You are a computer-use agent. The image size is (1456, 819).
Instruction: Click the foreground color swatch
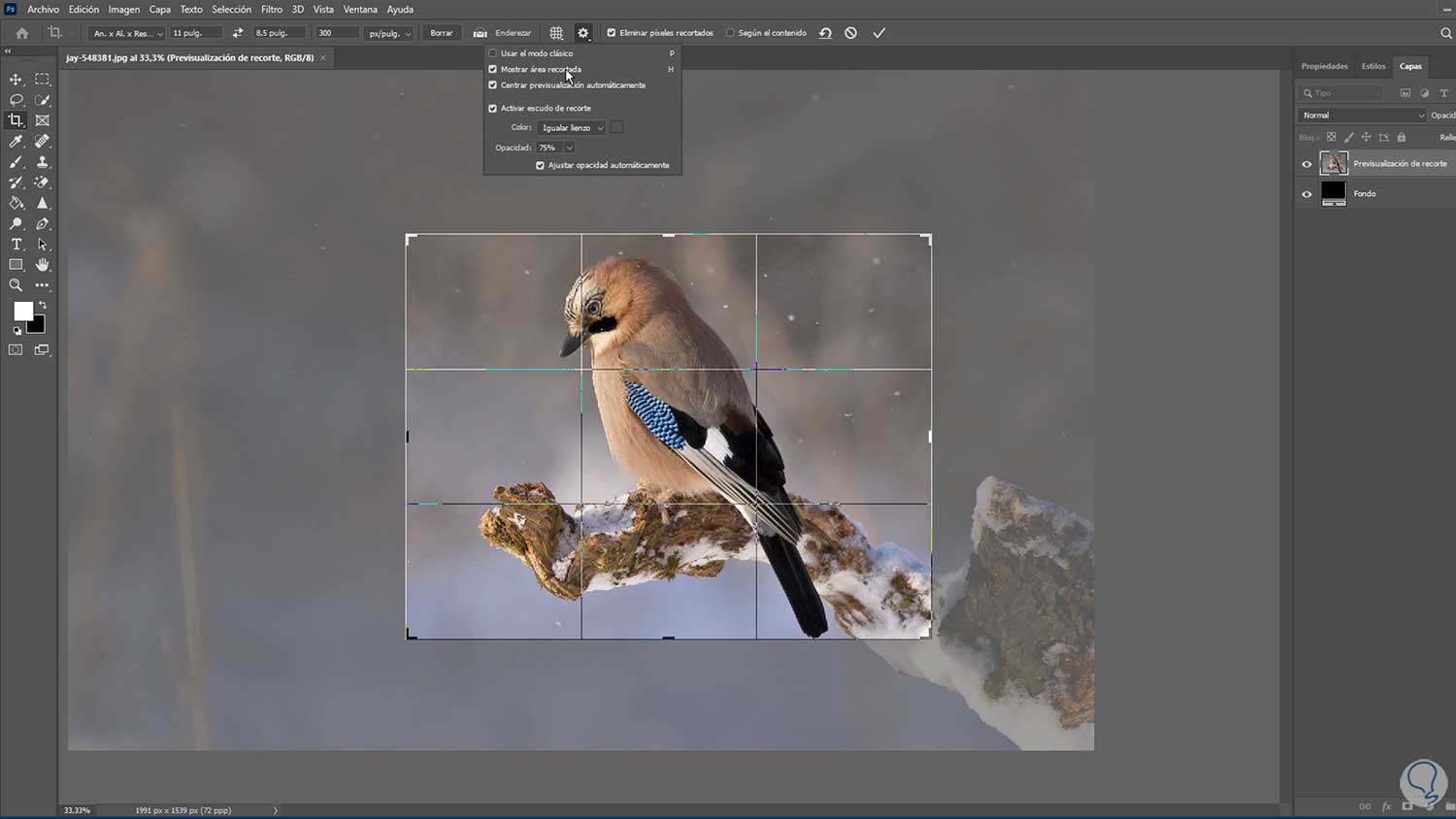(x=22, y=311)
